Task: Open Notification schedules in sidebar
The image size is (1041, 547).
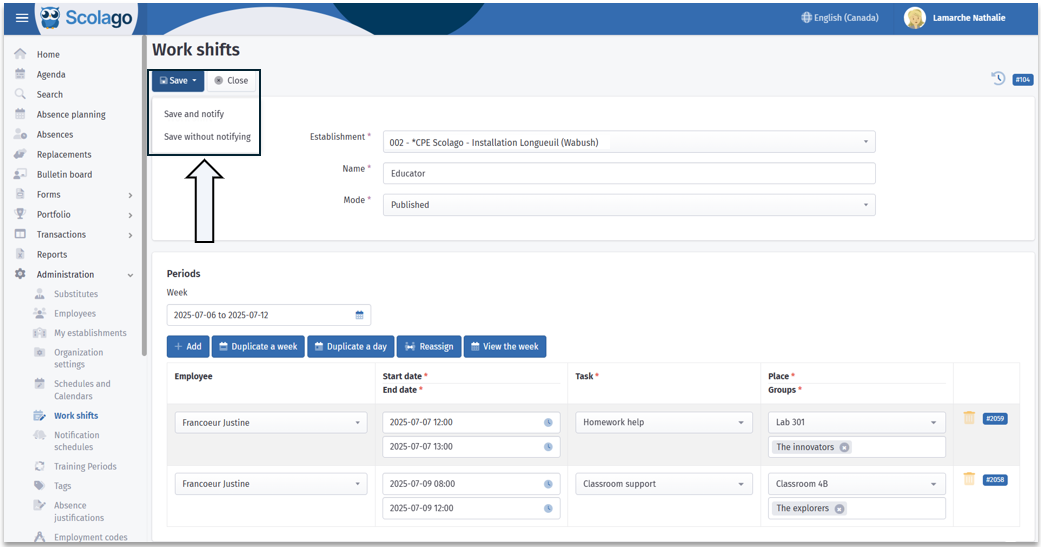Action: click(x=77, y=441)
